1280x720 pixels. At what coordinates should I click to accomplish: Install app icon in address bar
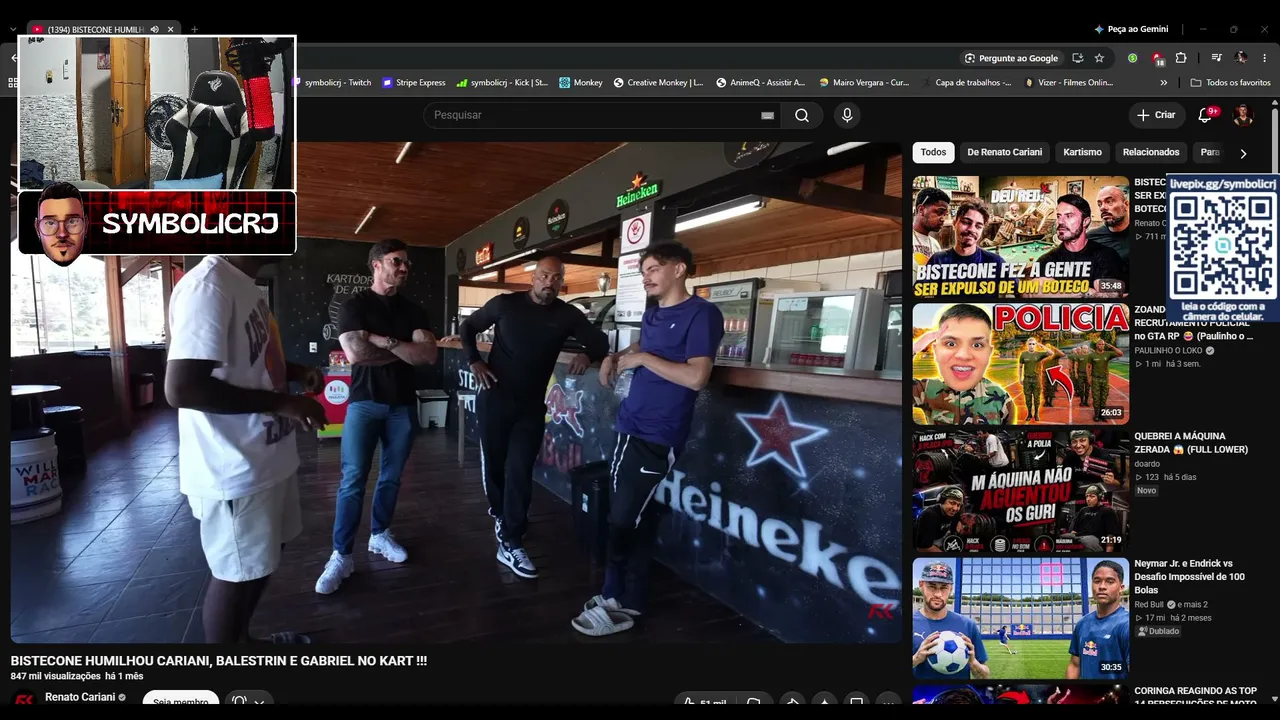point(1077,58)
